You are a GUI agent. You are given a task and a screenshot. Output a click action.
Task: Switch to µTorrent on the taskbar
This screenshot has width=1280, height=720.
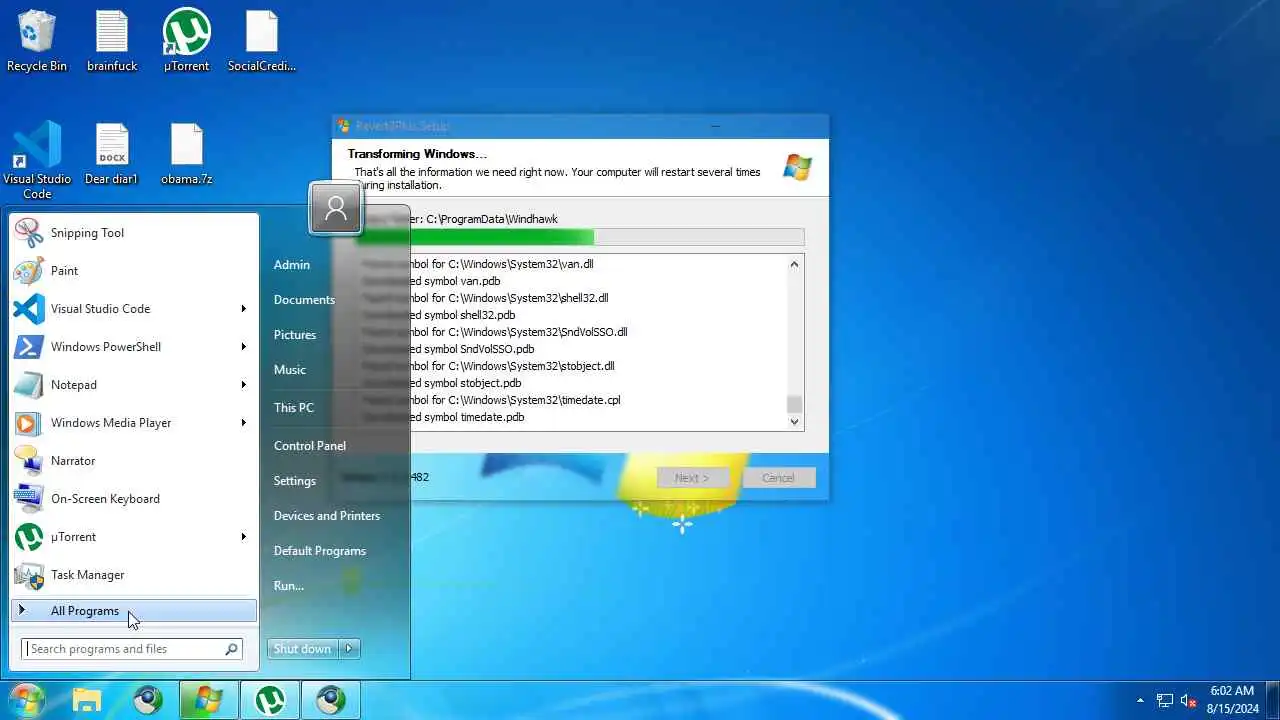coord(270,700)
